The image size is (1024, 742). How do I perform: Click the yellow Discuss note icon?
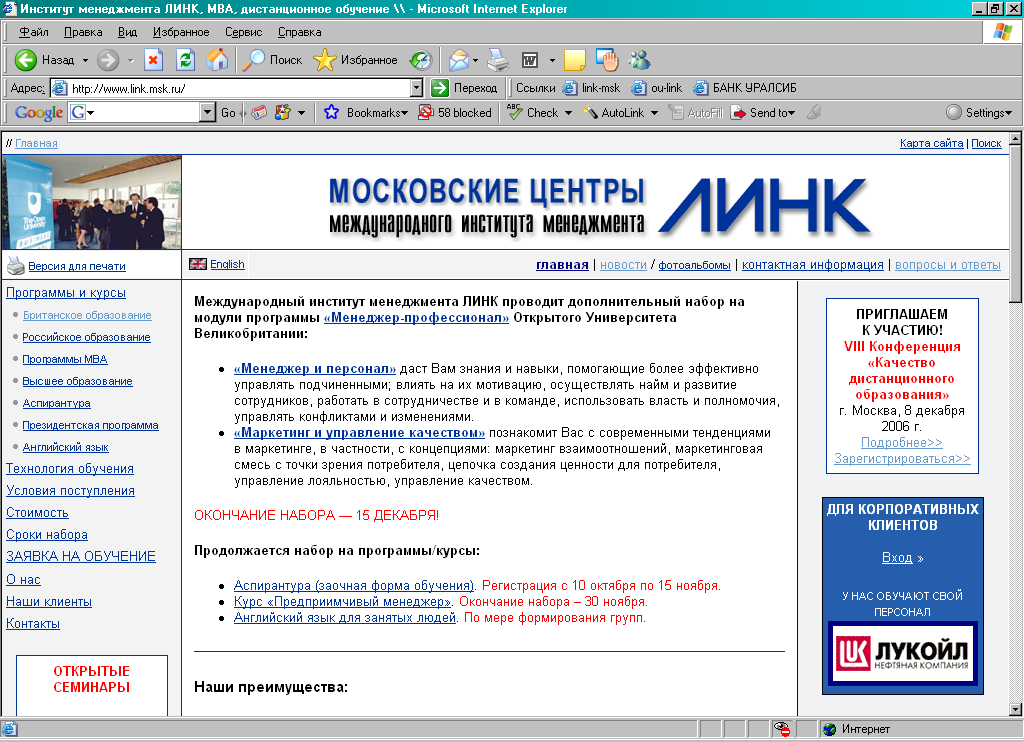tap(574, 60)
